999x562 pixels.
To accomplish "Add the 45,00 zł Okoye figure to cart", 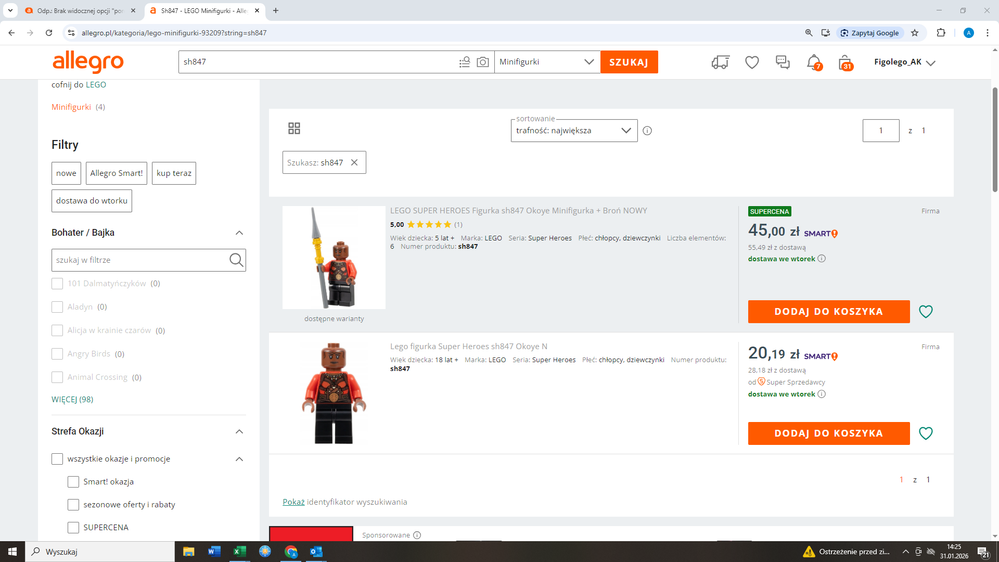I will tap(828, 312).
